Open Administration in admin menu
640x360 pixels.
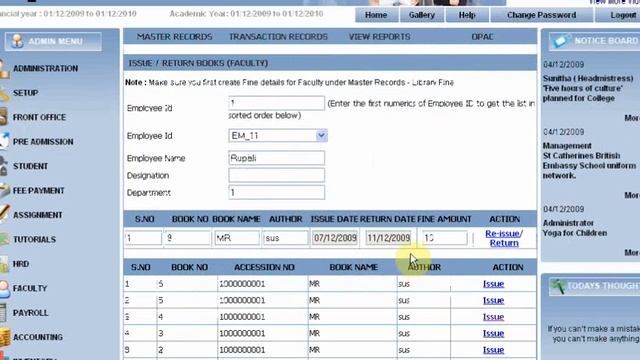click(45, 69)
